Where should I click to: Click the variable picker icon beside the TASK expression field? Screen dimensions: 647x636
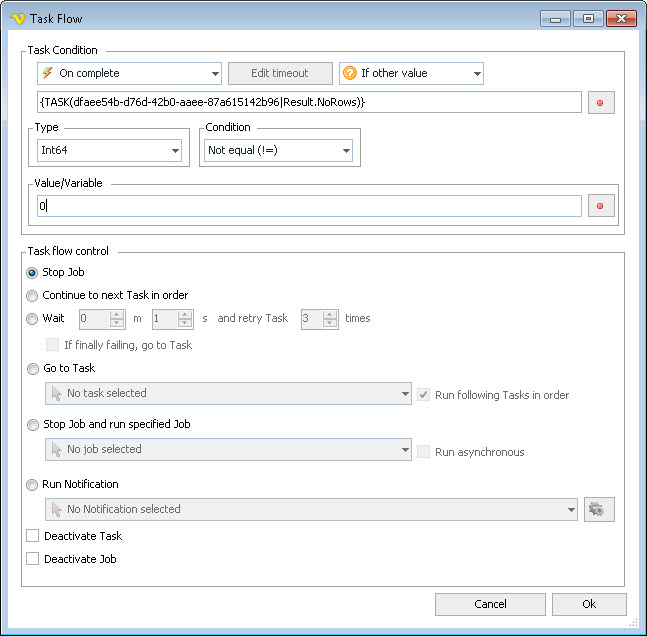600,103
